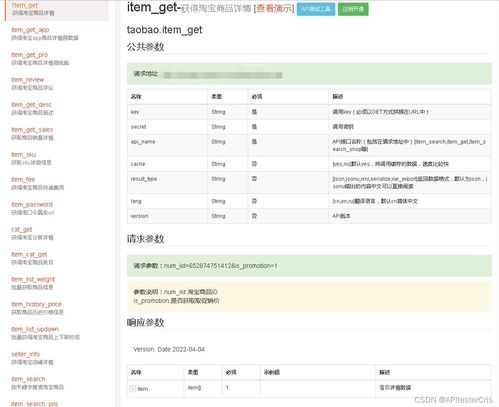Go to item_list_weight API page
Screen dimensions: 499x407
33,279
